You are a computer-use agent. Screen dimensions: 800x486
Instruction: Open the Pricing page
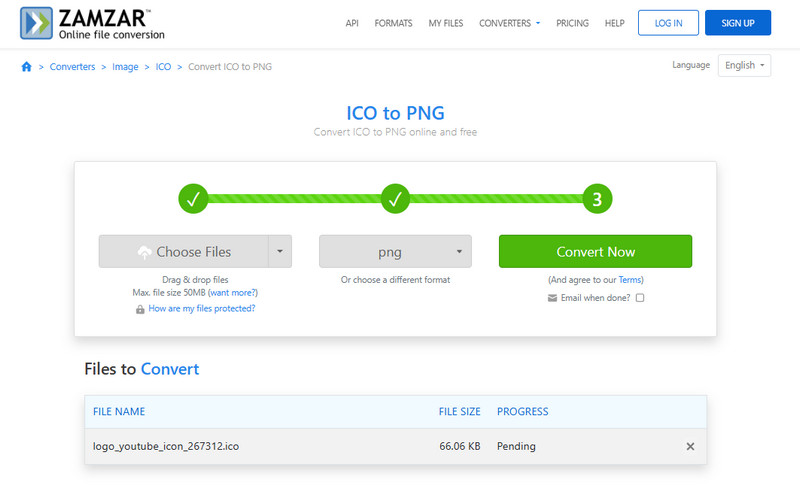point(572,23)
